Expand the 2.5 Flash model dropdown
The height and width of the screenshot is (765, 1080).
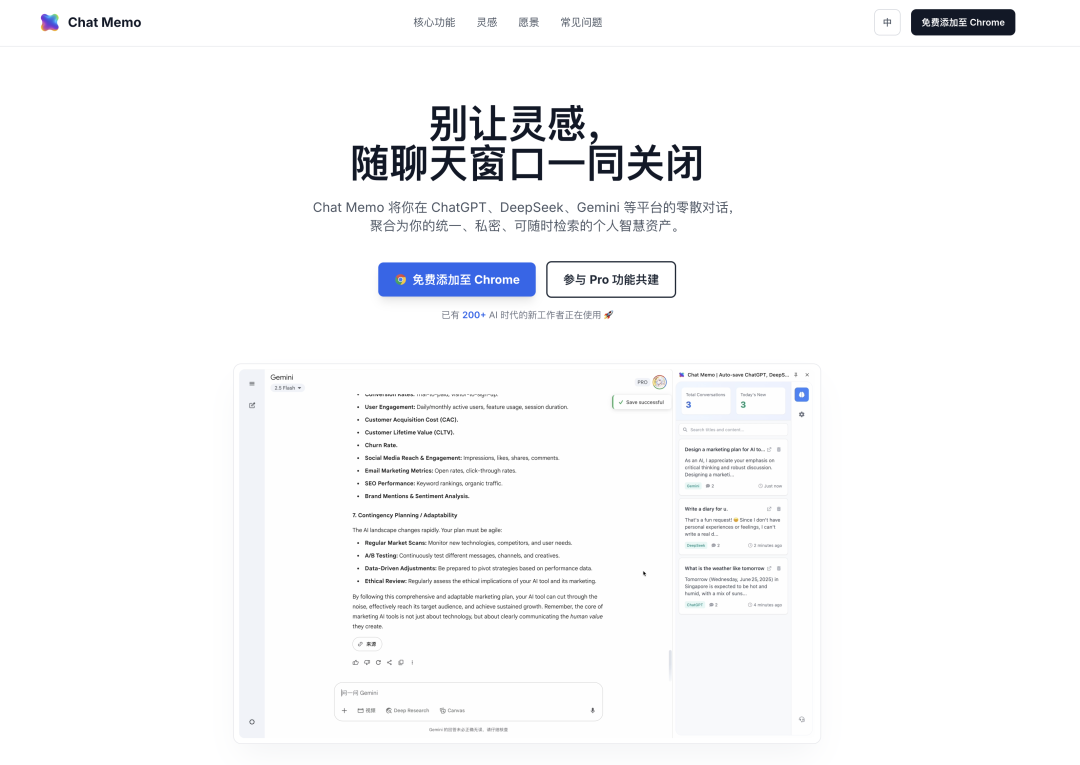tap(287, 388)
